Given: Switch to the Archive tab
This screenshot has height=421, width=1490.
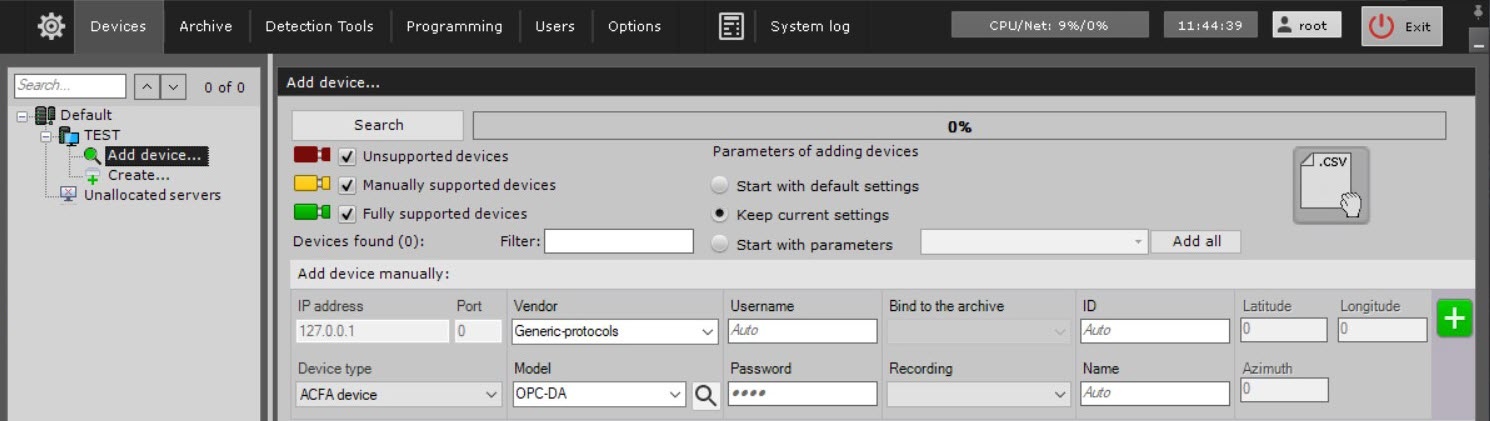Looking at the screenshot, I should (x=205, y=27).
